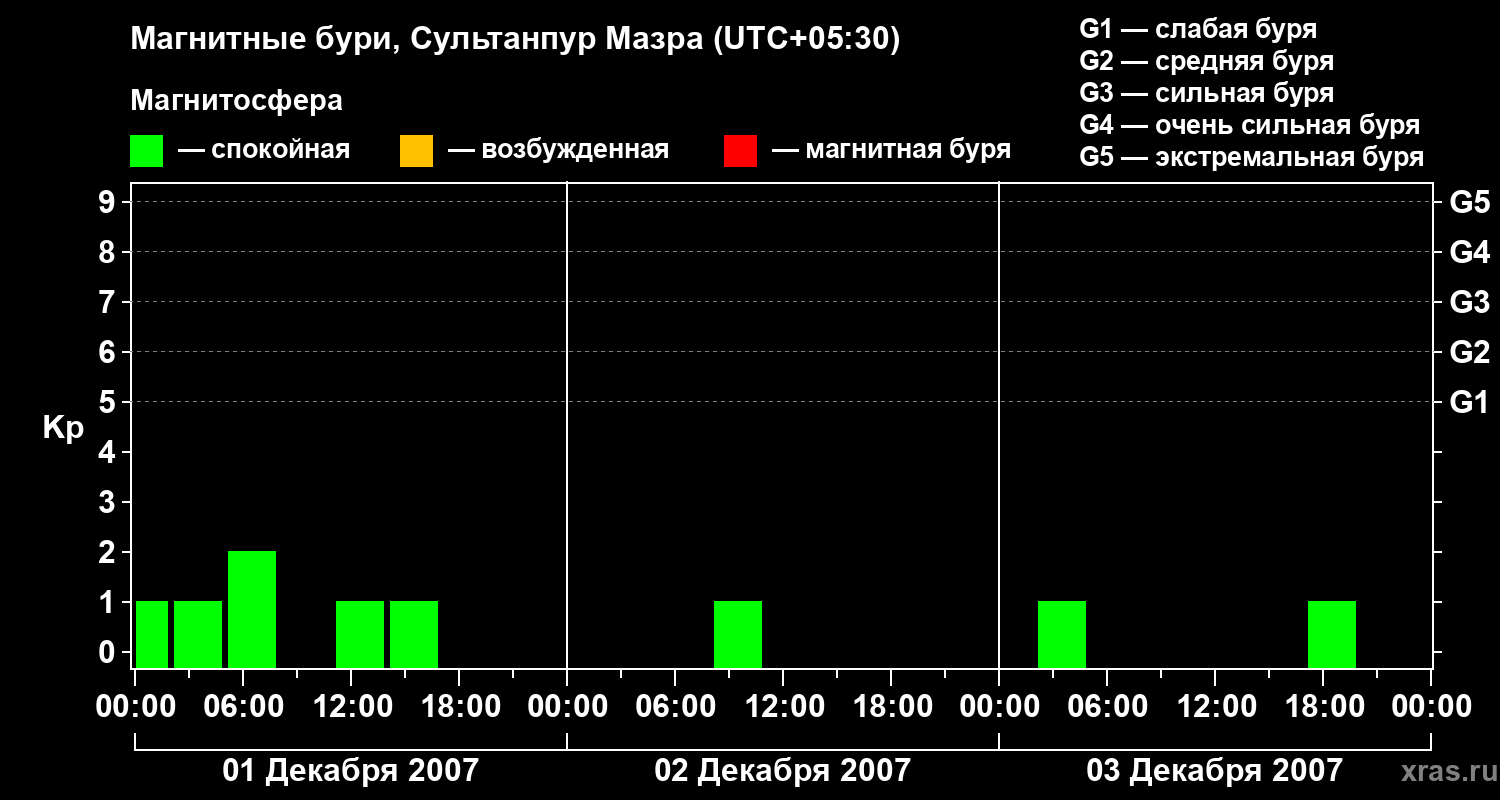
Task: Click the 'G3 — сильная буря' legend line
Action: (x=1206, y=93)
